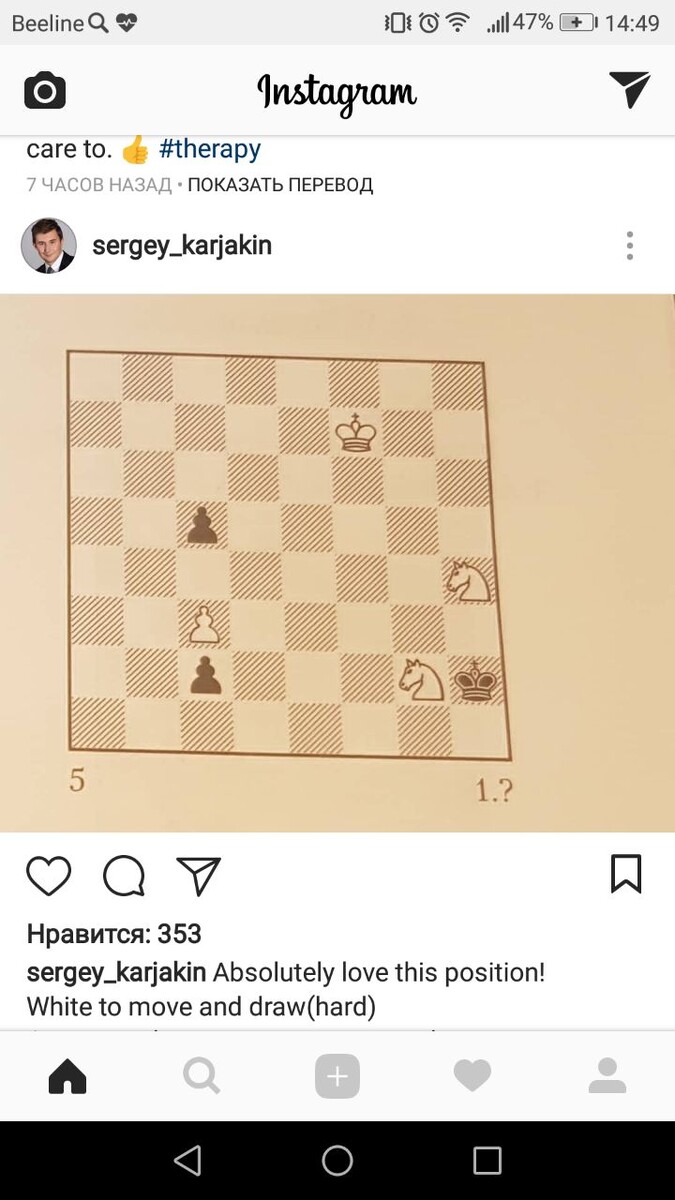This screenshot has width=675, height=1200.
Task: Open post options three-dot menu
Action: tap(630, 246)
